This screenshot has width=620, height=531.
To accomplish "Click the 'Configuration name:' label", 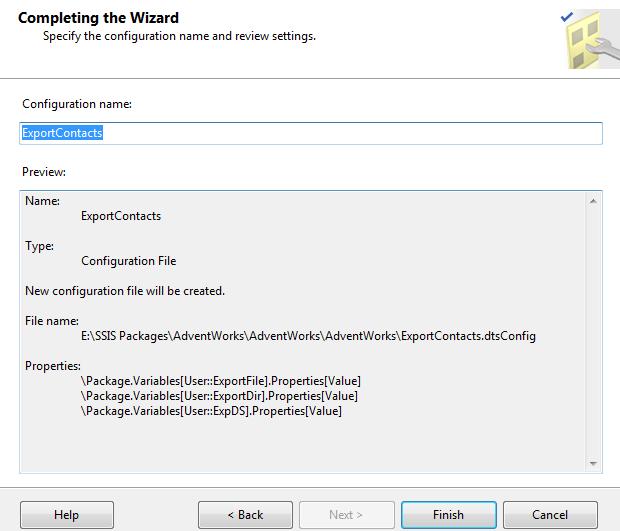I will coord(76,104).
